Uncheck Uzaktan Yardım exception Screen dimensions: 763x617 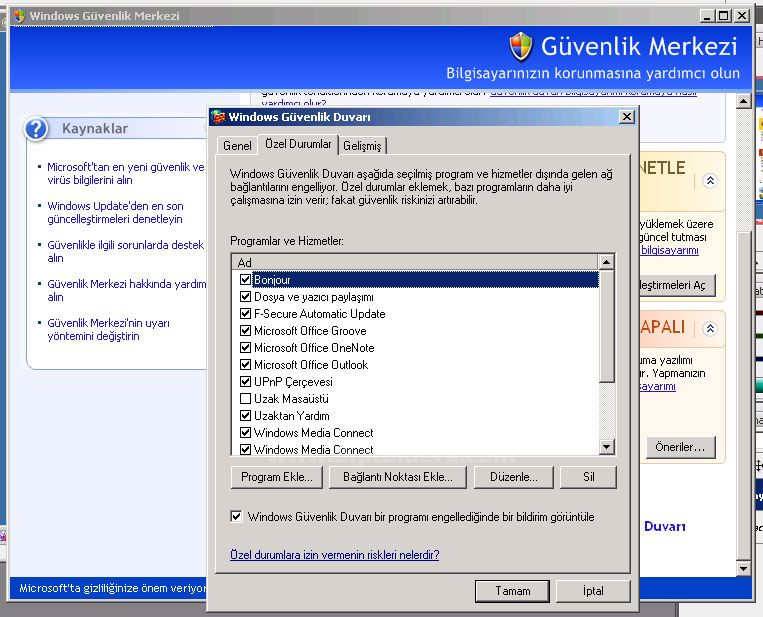coord(245,416)
